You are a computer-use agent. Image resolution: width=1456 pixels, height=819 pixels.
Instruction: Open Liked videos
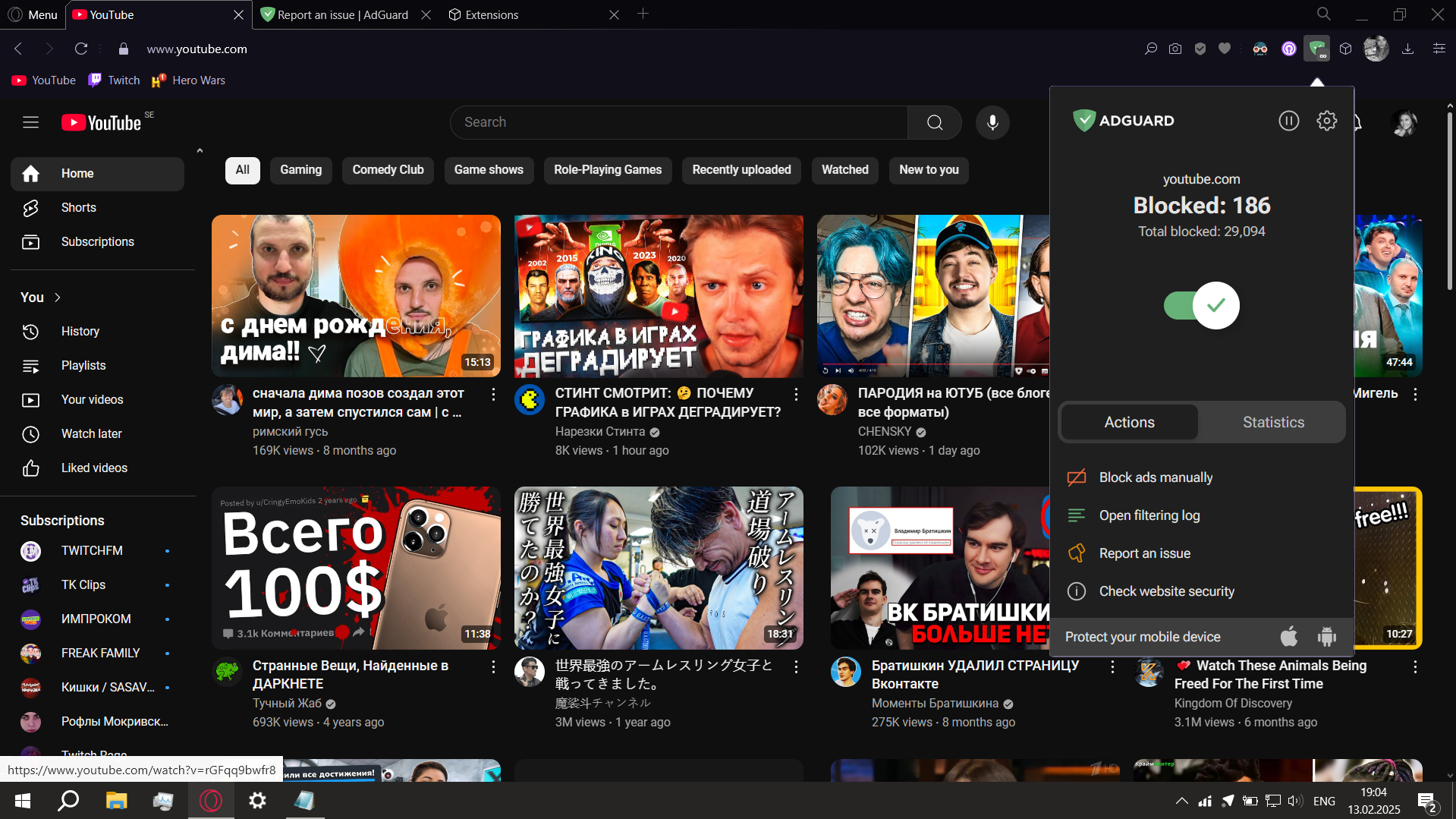tap(97, 468)
